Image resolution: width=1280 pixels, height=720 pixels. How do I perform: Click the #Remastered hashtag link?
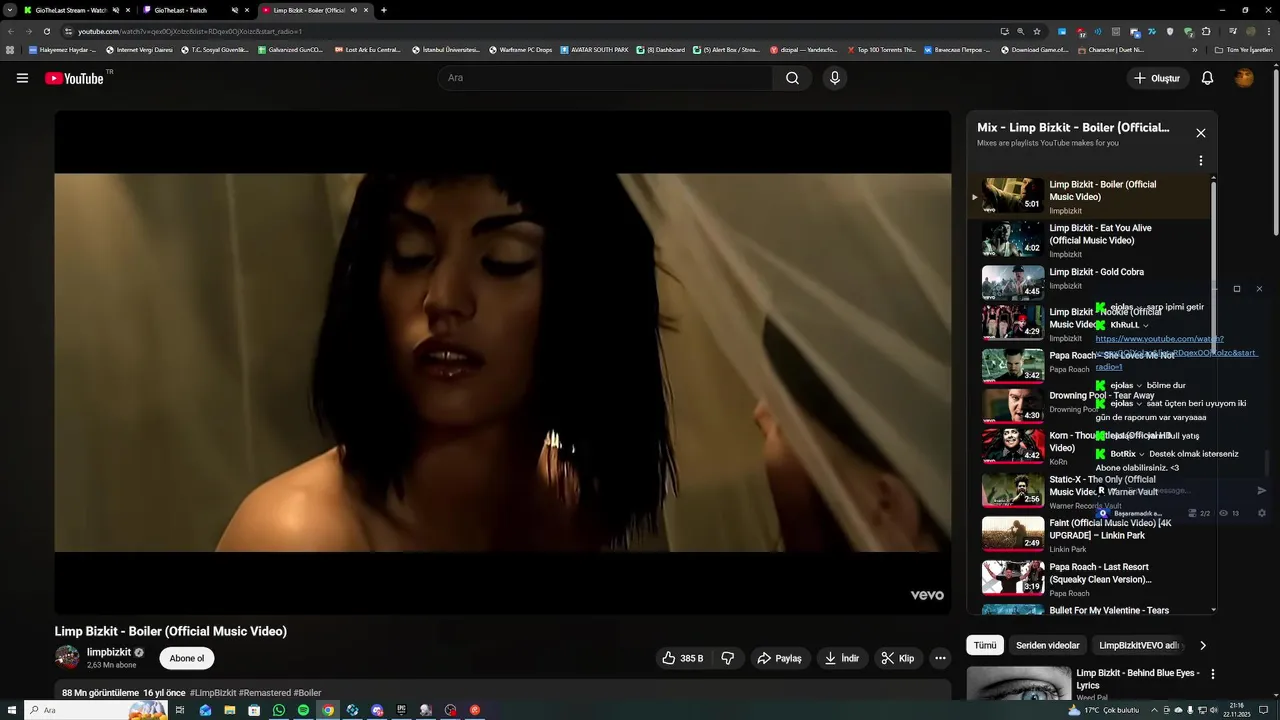click(265, 693)
